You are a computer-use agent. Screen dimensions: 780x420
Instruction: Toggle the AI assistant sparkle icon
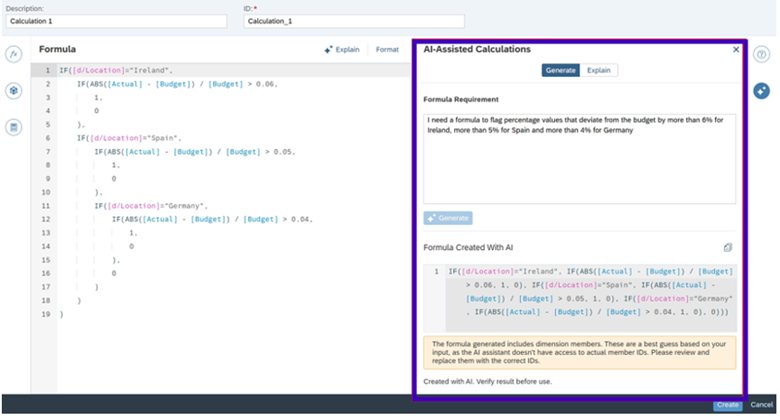(761, 91)
